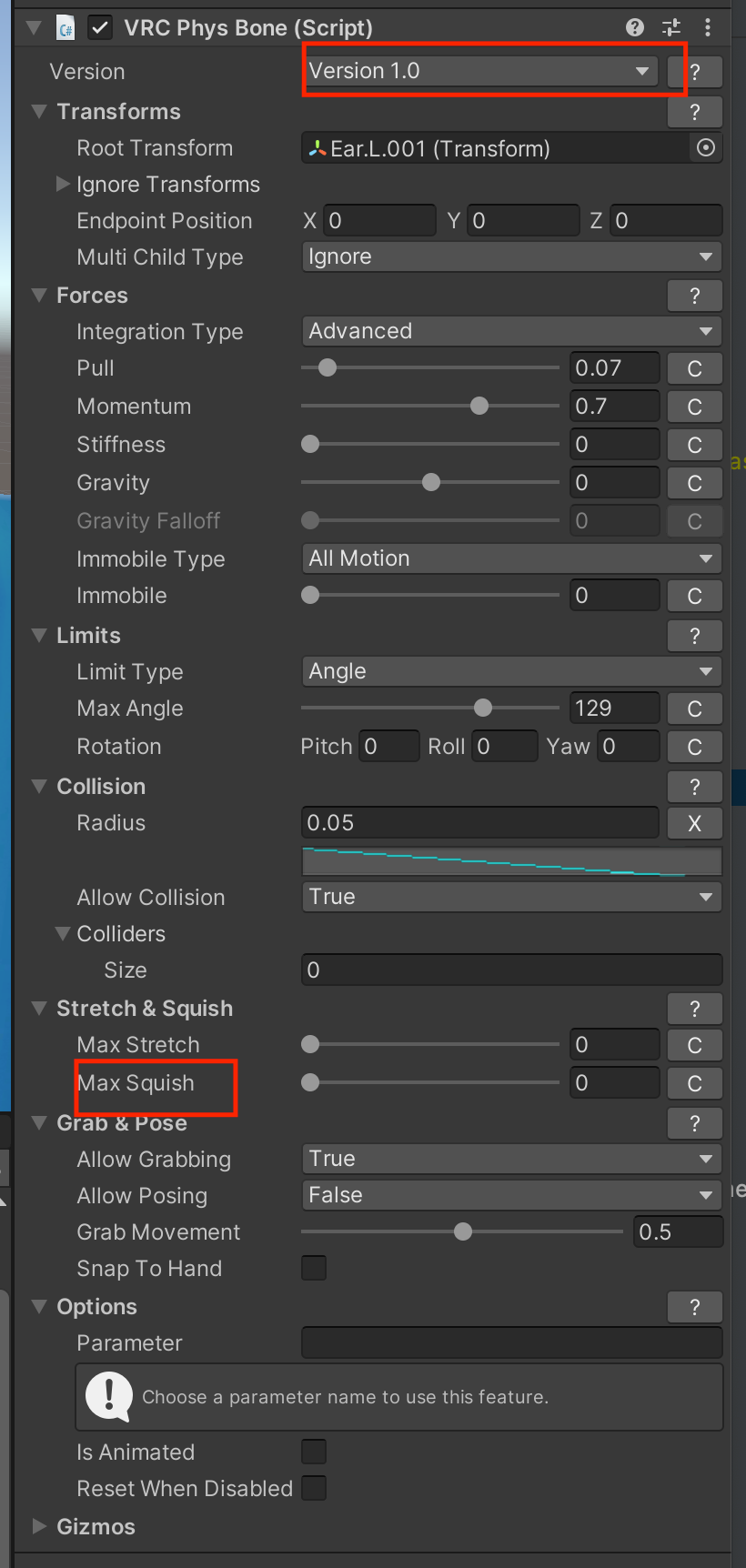Click the Max Angle 129 value field

(615, 709)
